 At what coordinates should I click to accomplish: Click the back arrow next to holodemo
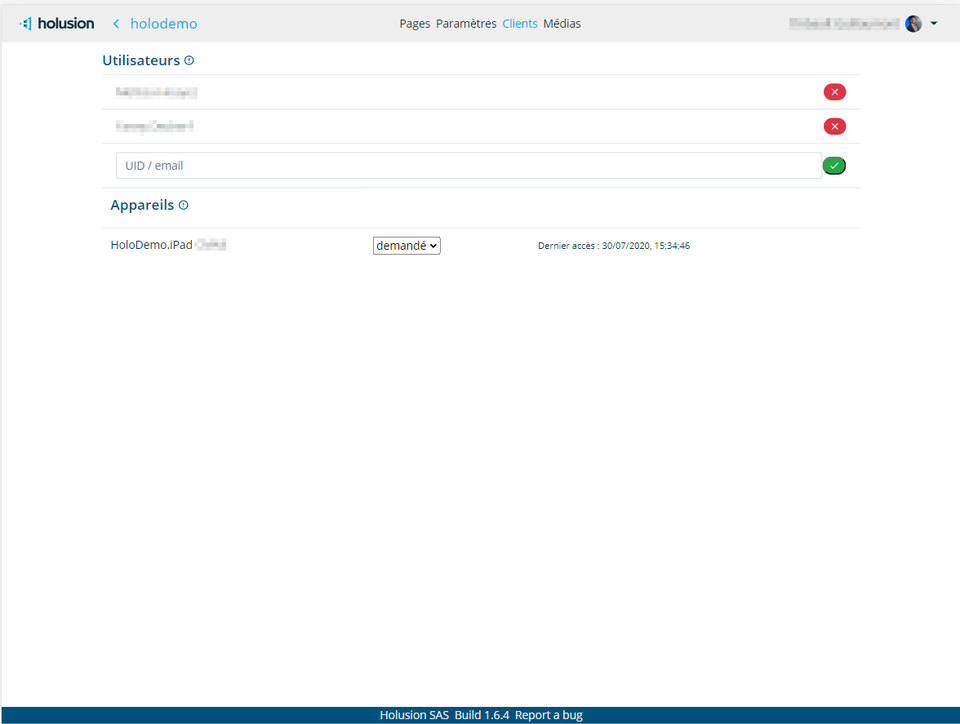[117, 23]
